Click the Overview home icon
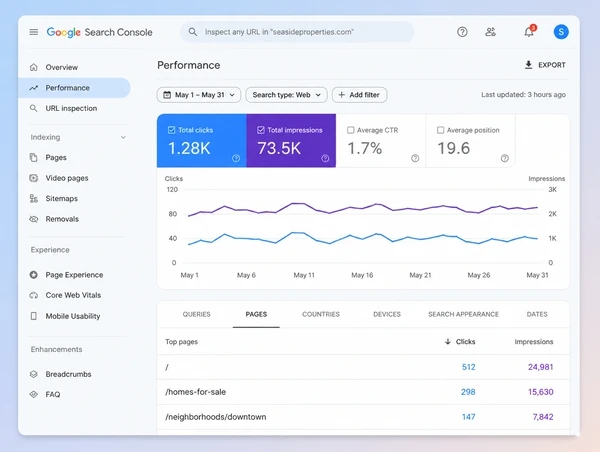The height and width of the screenshot is (452, 600). pos(34,67)
